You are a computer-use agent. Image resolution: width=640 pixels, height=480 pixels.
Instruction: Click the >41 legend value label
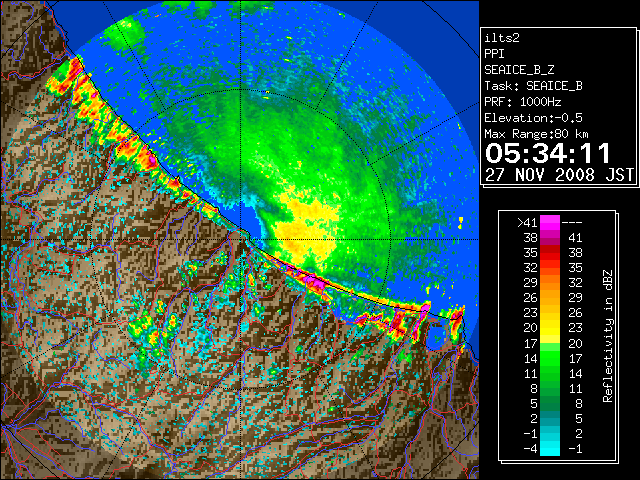coord(527,223)
